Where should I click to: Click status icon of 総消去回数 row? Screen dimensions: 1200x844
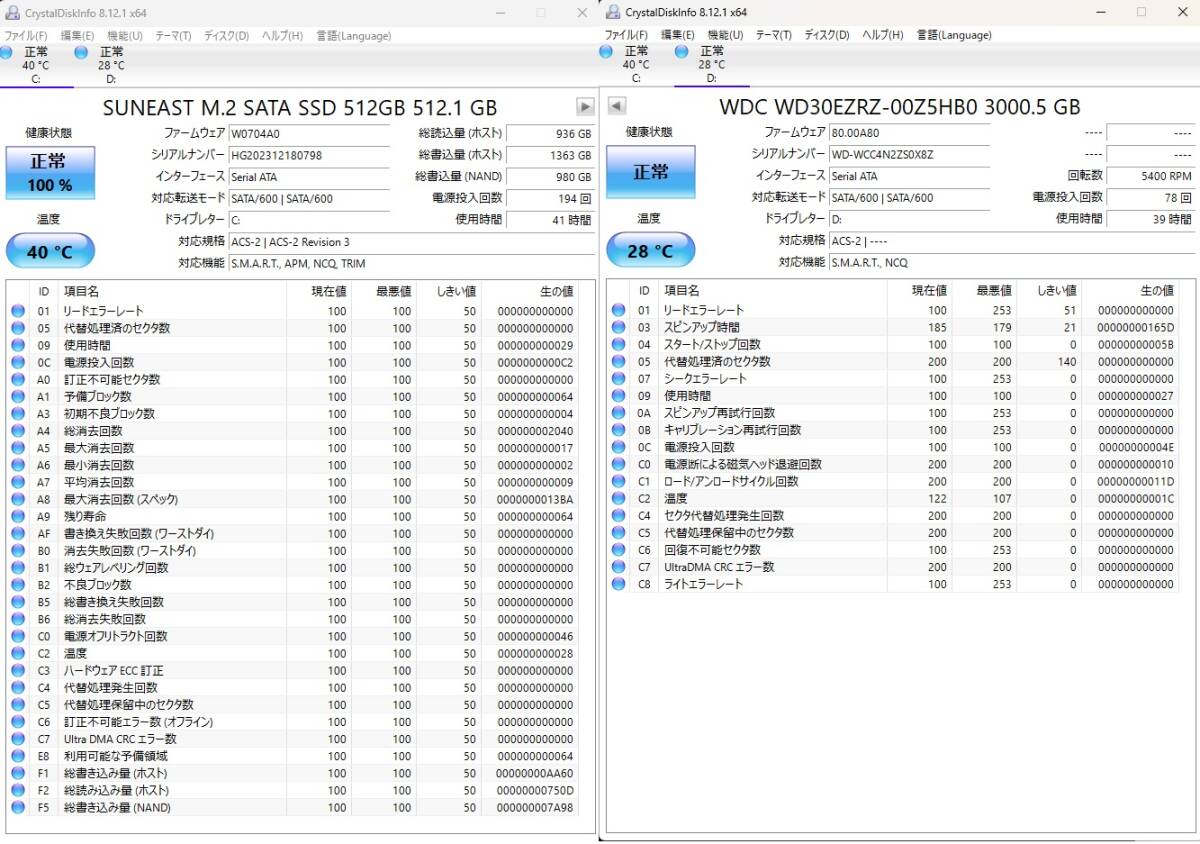(x=18, y=431)
